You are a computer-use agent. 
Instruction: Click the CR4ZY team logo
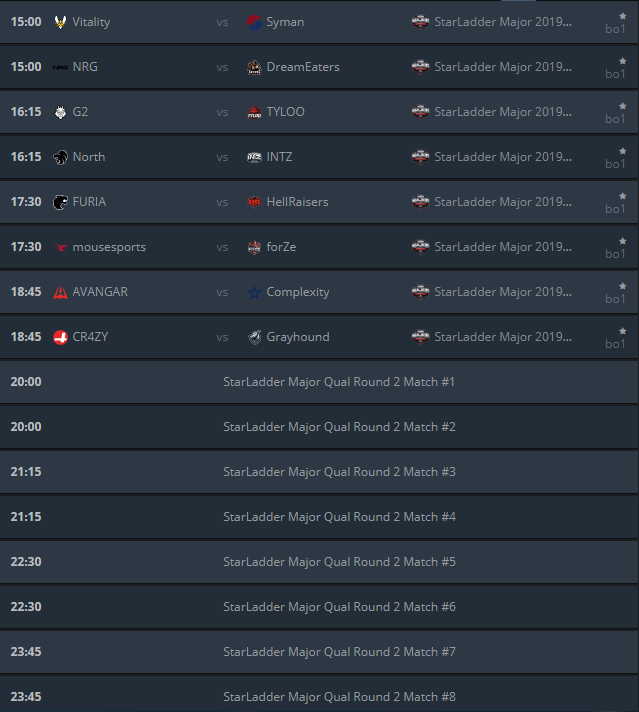[x=61, y=337]
